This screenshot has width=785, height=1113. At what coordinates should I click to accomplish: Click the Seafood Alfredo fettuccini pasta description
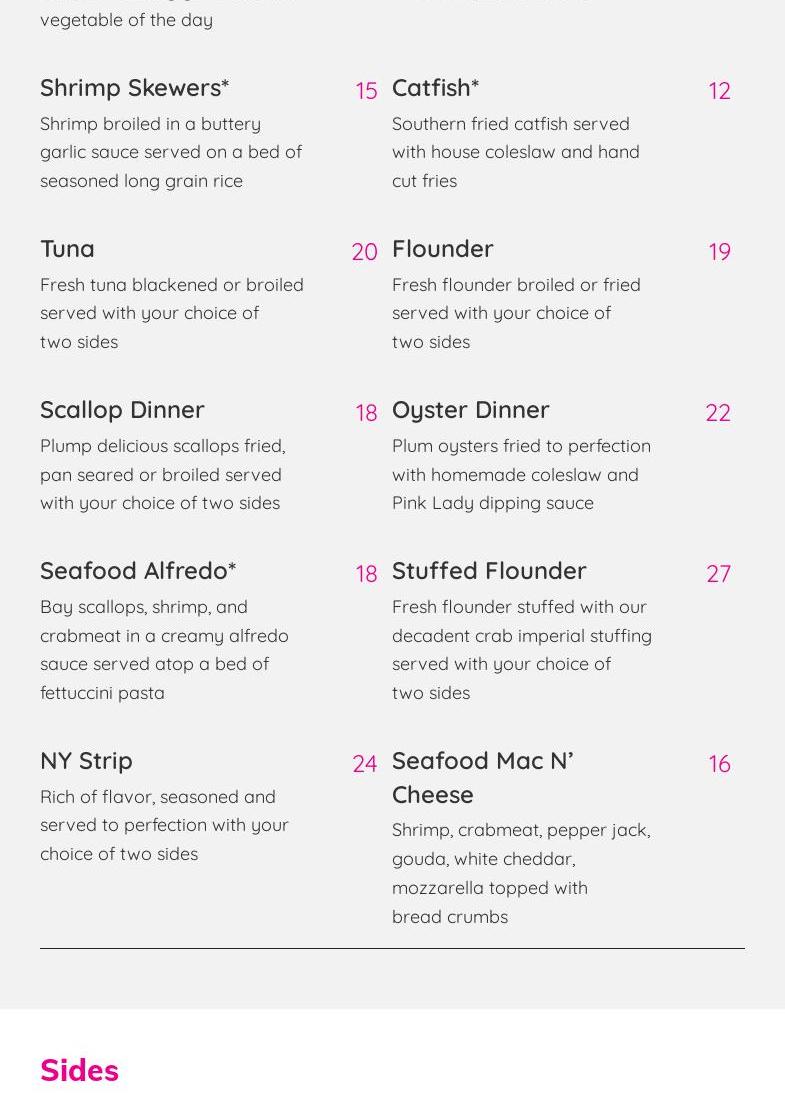pyautogui.click(x=164, y=649)
